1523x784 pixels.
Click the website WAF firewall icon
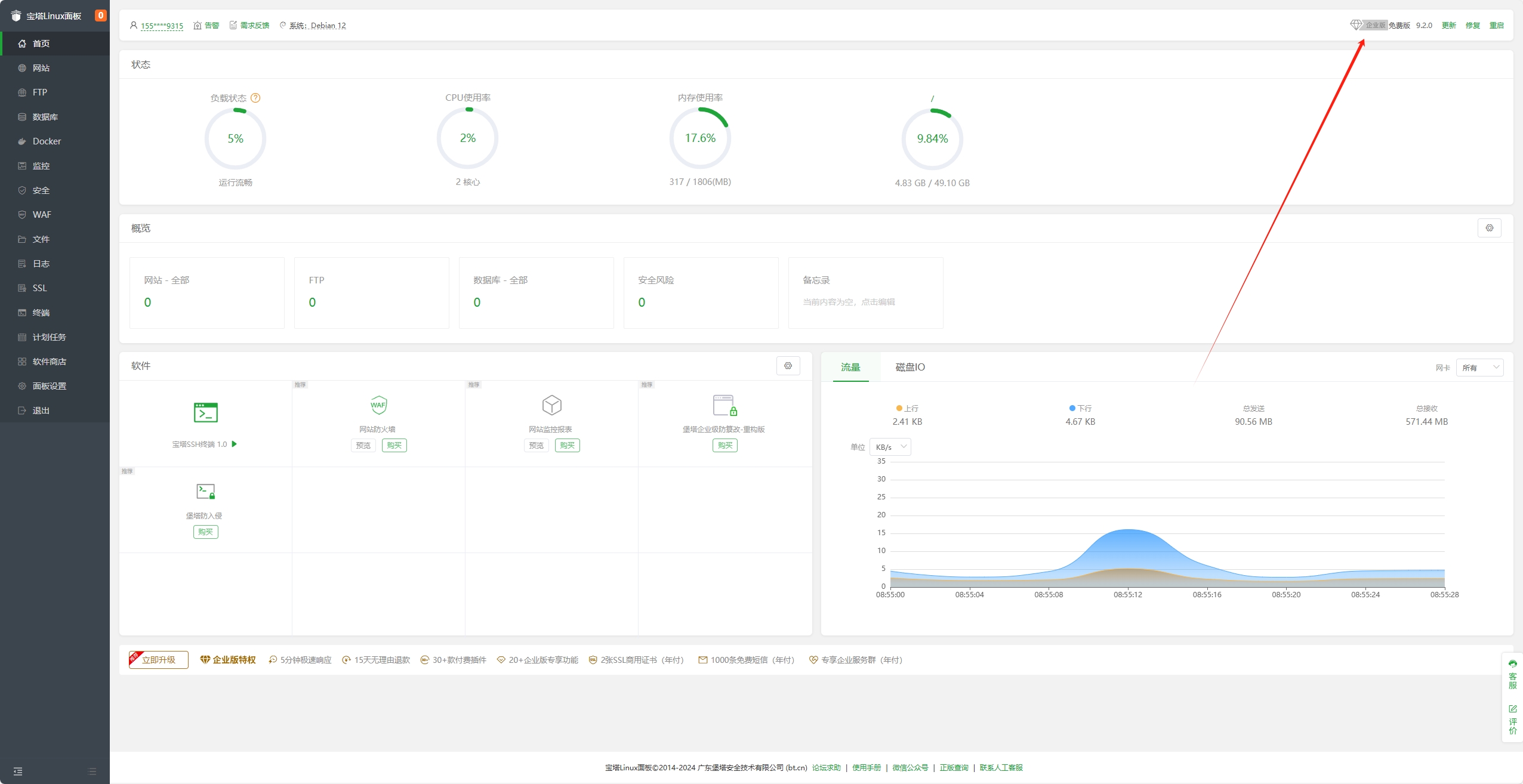pyautogui.click(x=378, y=405)
